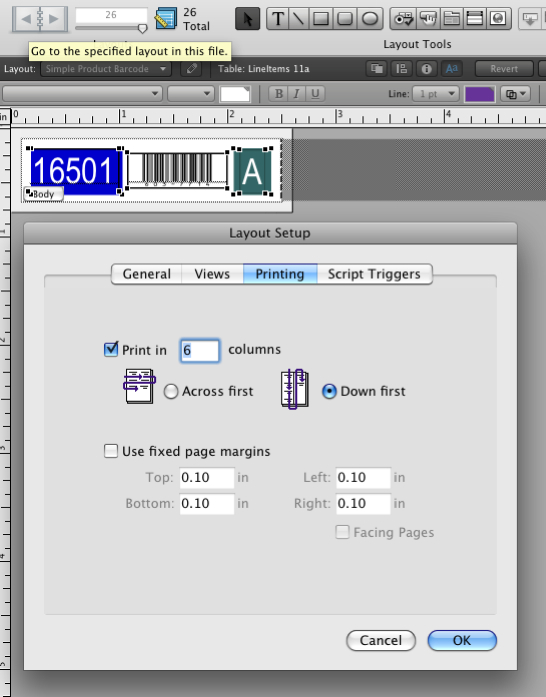Click the Down first page illustration icon
546x697 pixels.
[x=294, y=389]
